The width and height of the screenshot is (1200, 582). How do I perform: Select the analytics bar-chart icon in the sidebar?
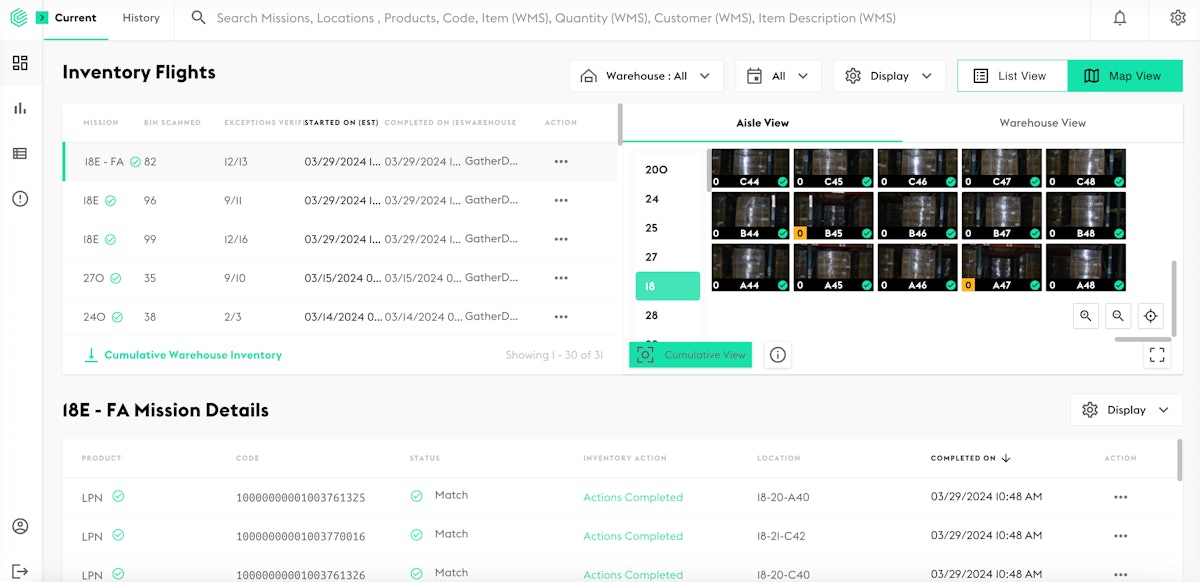tap(20, 108)
